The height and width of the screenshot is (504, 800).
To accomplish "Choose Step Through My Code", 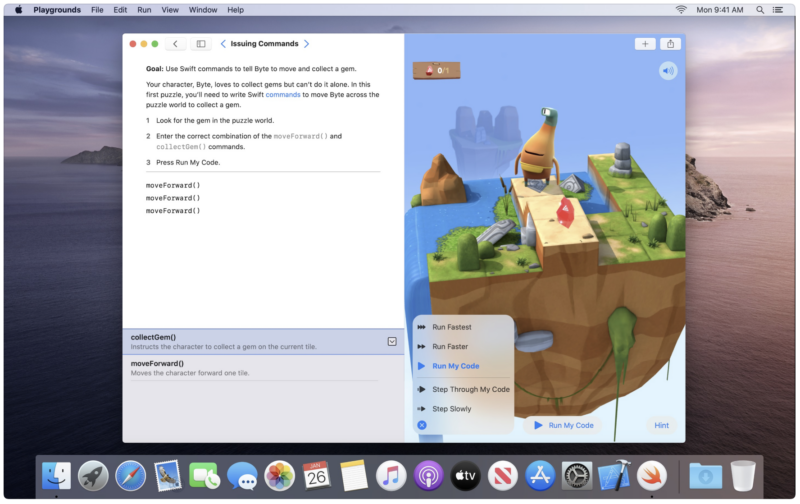I will click(x=470, y=389).
